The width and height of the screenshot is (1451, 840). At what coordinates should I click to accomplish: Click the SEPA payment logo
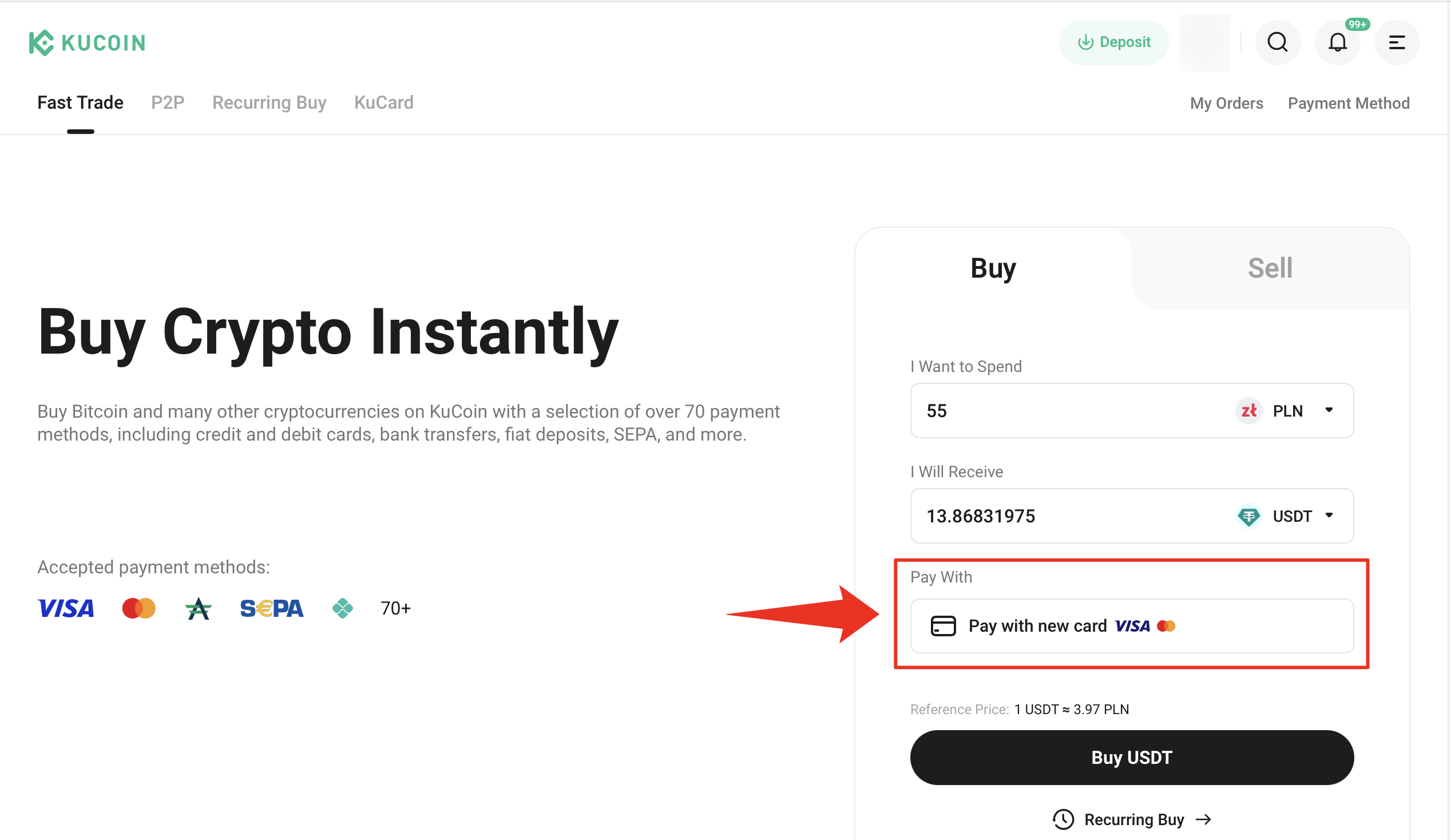[x=271, y=609]
